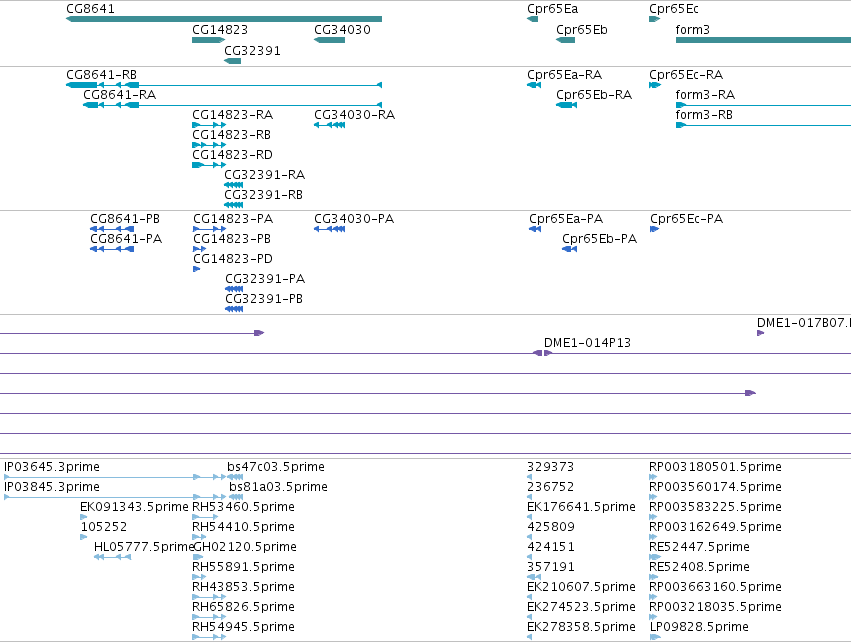Open the HL05777.5prime EST entry

pos(144,548)
